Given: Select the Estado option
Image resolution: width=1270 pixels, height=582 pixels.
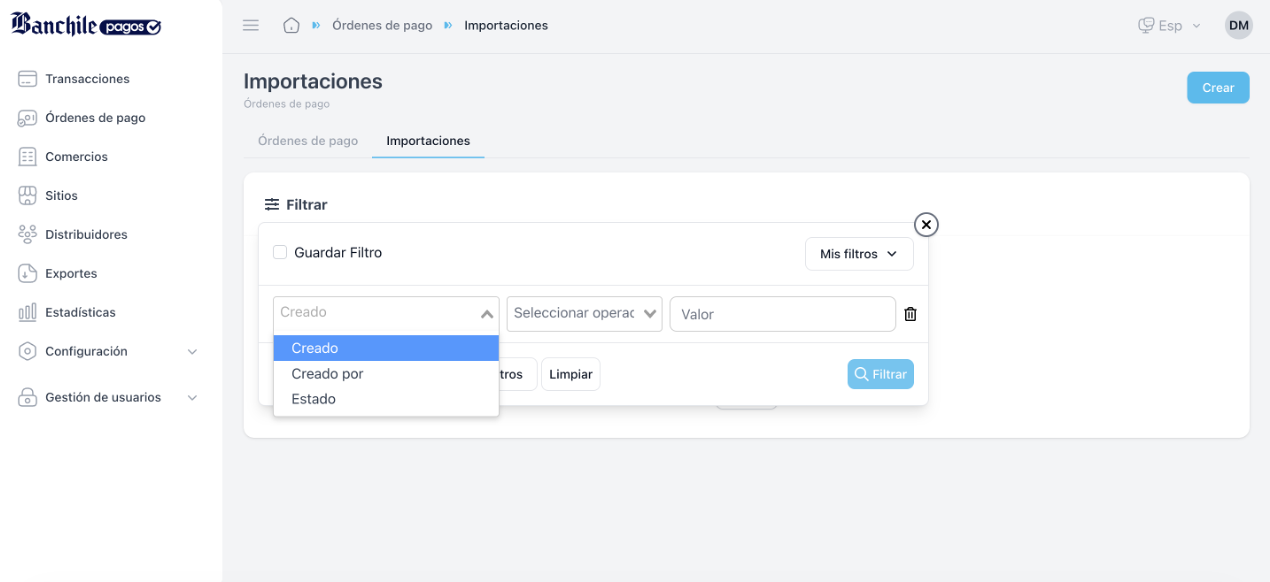Looking at the screenshot, I should (386, 399).
